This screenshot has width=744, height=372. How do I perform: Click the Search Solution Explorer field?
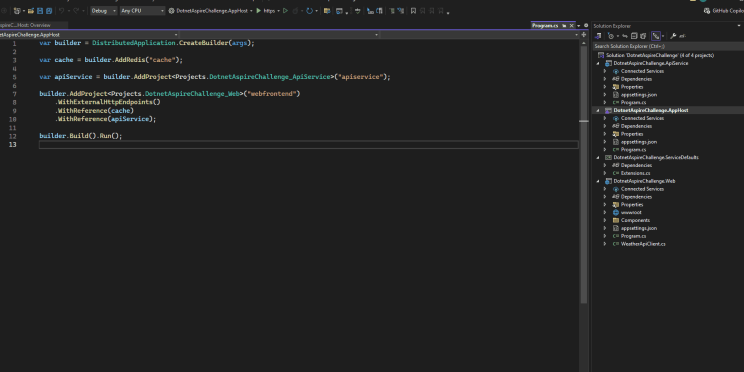coord(668,46)
